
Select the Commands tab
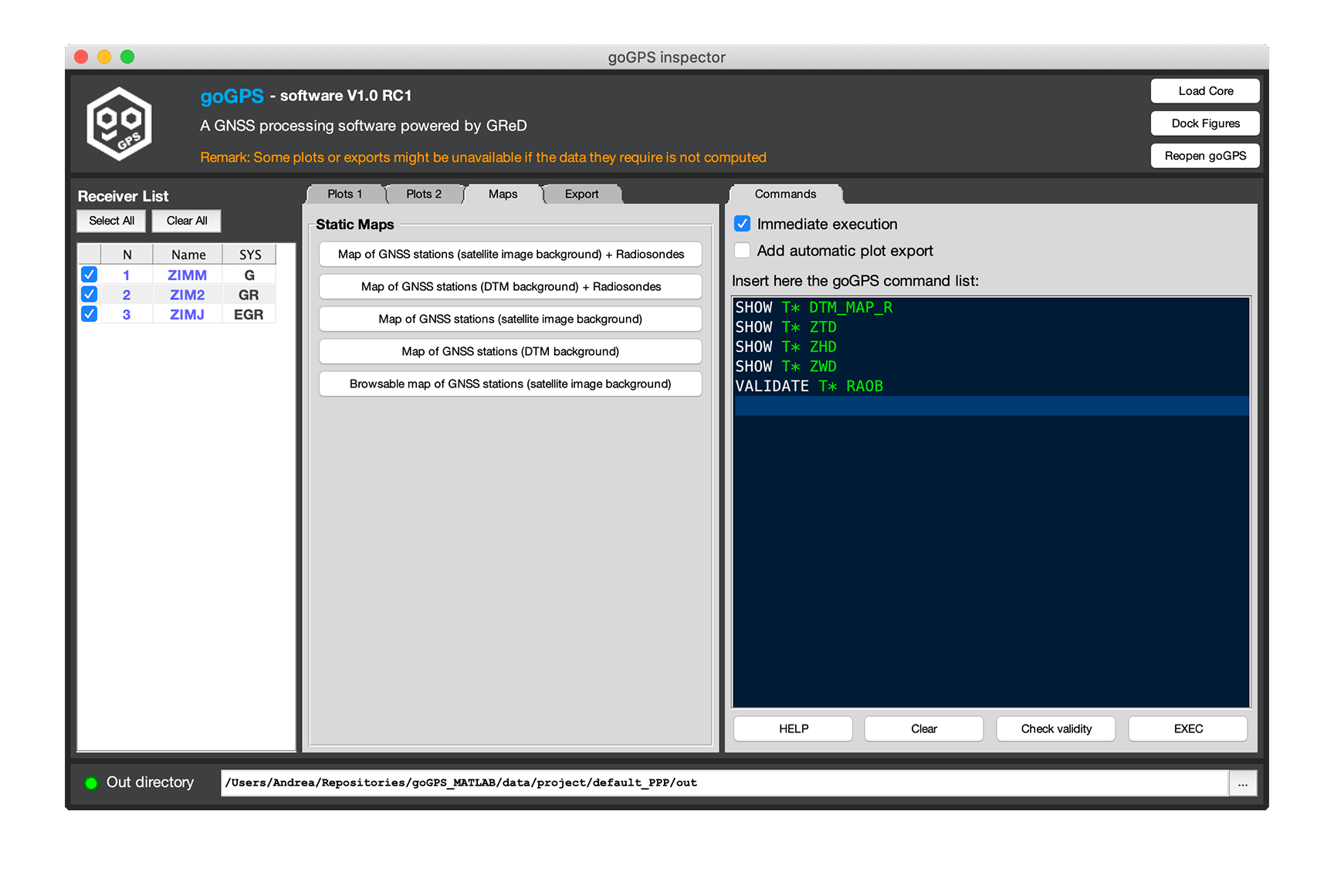pyautogui.click(x=785, y=194)
